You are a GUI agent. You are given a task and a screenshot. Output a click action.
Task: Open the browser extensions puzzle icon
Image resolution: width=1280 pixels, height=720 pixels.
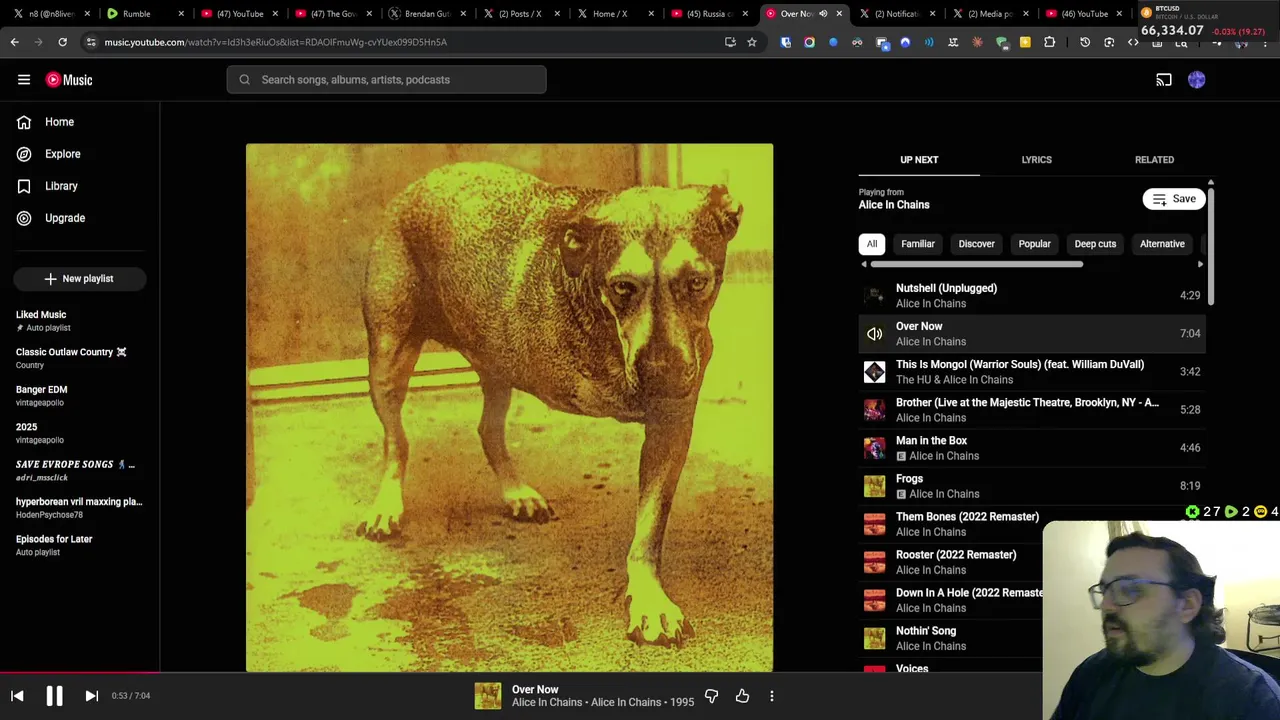click(1049, 42)
